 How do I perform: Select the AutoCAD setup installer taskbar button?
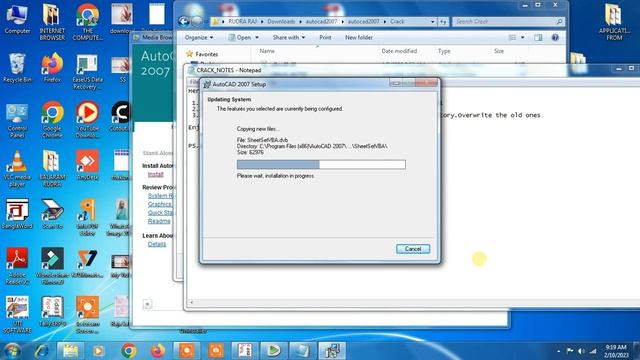coord(332,351)
